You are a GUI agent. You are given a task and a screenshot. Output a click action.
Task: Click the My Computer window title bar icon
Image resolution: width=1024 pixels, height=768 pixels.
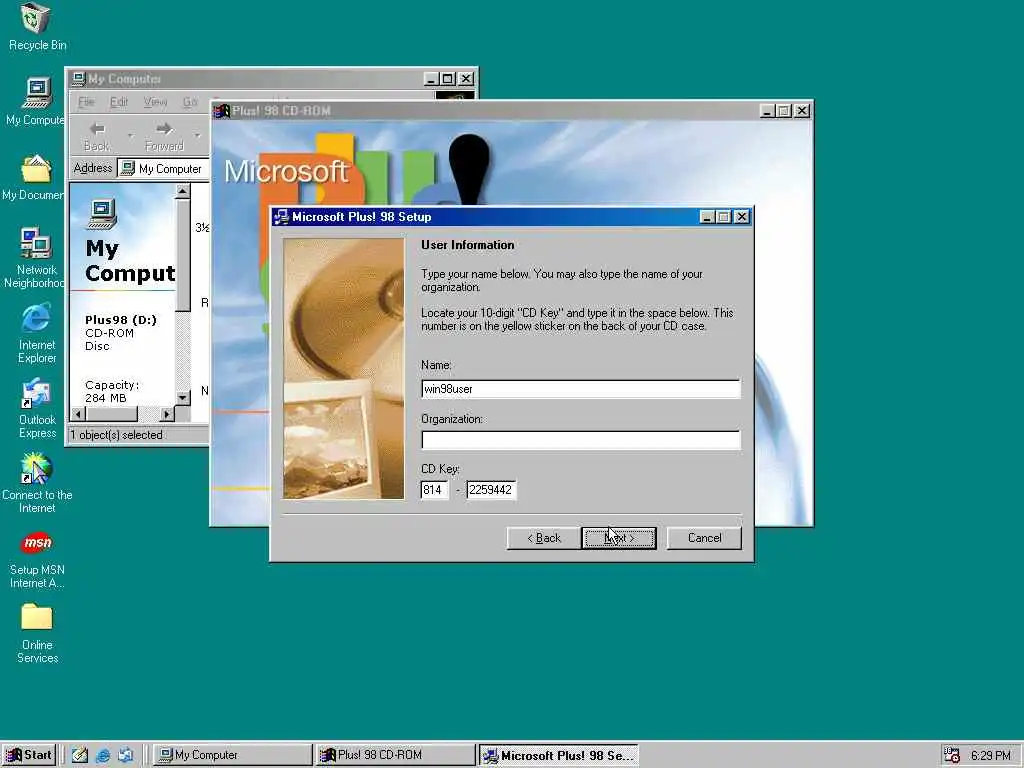78,79
